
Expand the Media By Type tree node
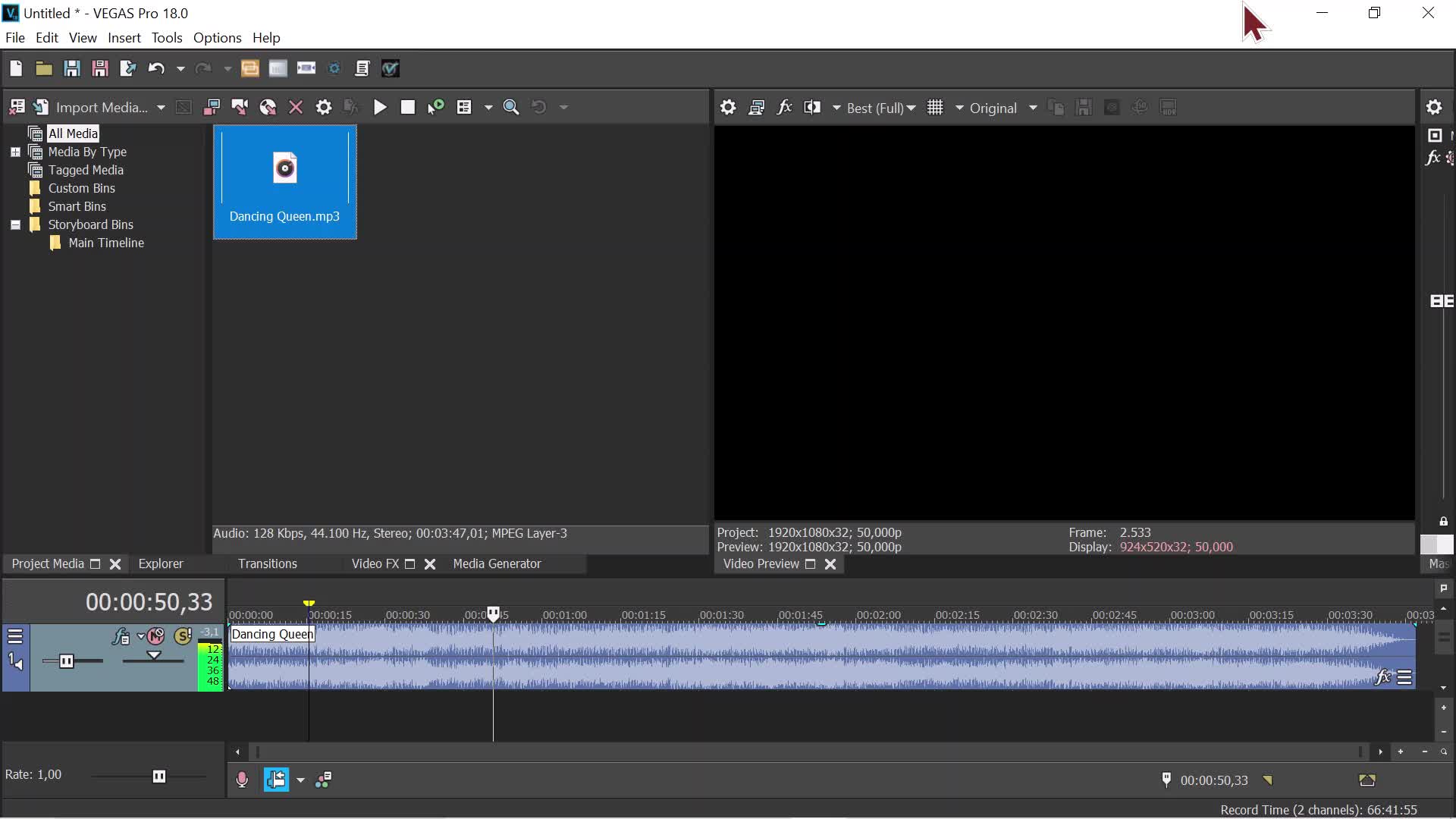[x=15, y=152]
